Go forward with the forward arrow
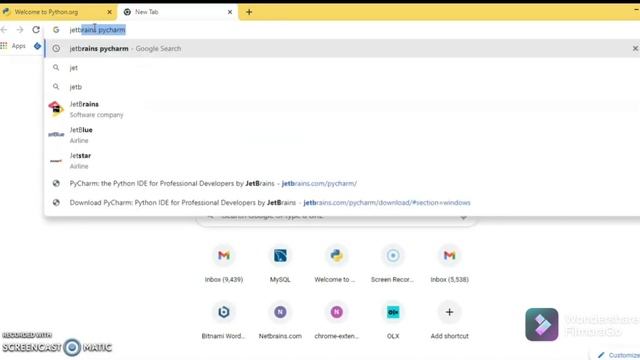640x360 pixels. pyautogui.click(x=20, y=30)
